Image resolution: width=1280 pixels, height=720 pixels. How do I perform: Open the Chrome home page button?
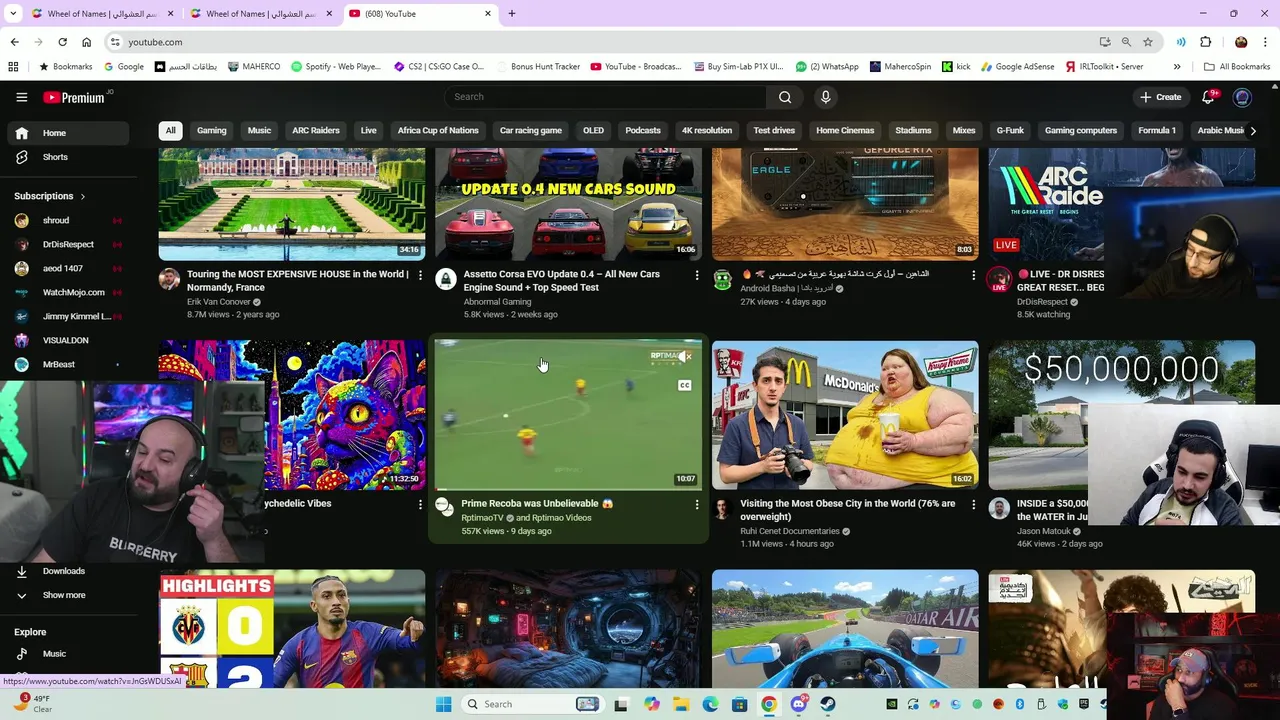tap(87, 42)
